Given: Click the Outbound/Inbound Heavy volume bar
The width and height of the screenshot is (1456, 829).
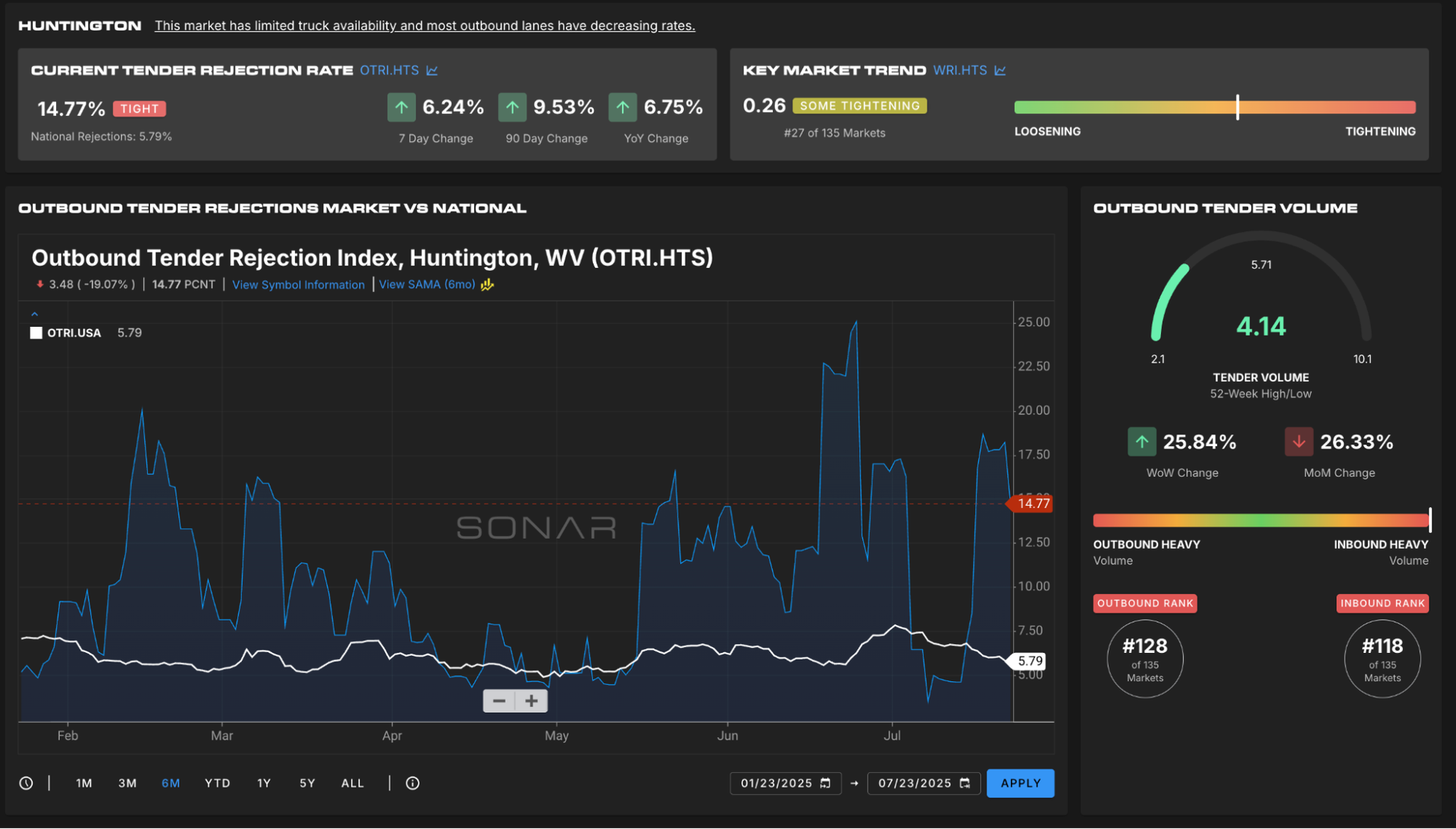Looking at the screenshot, I should 1261,520.
